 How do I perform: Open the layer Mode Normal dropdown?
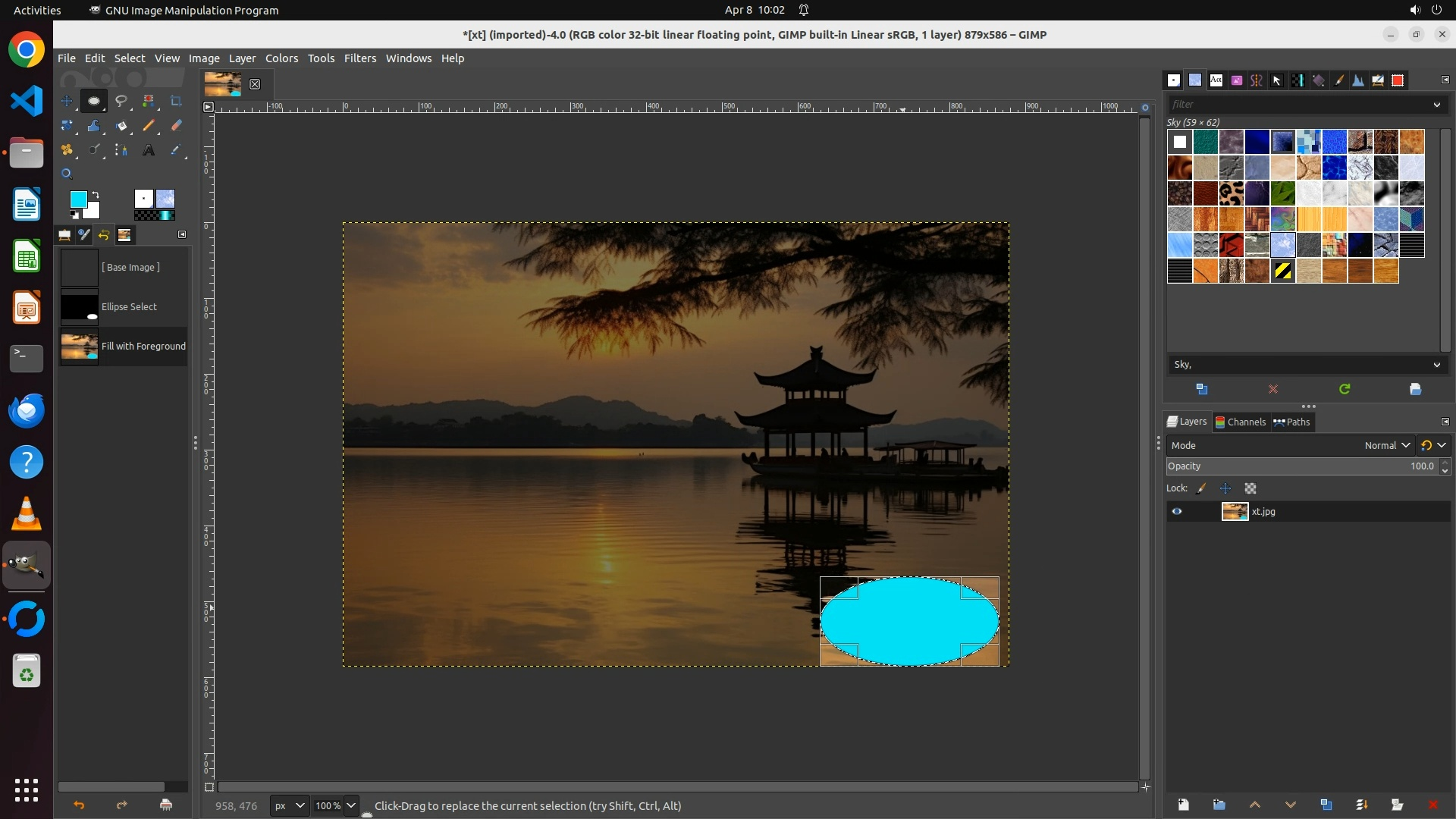(1386, 446)
